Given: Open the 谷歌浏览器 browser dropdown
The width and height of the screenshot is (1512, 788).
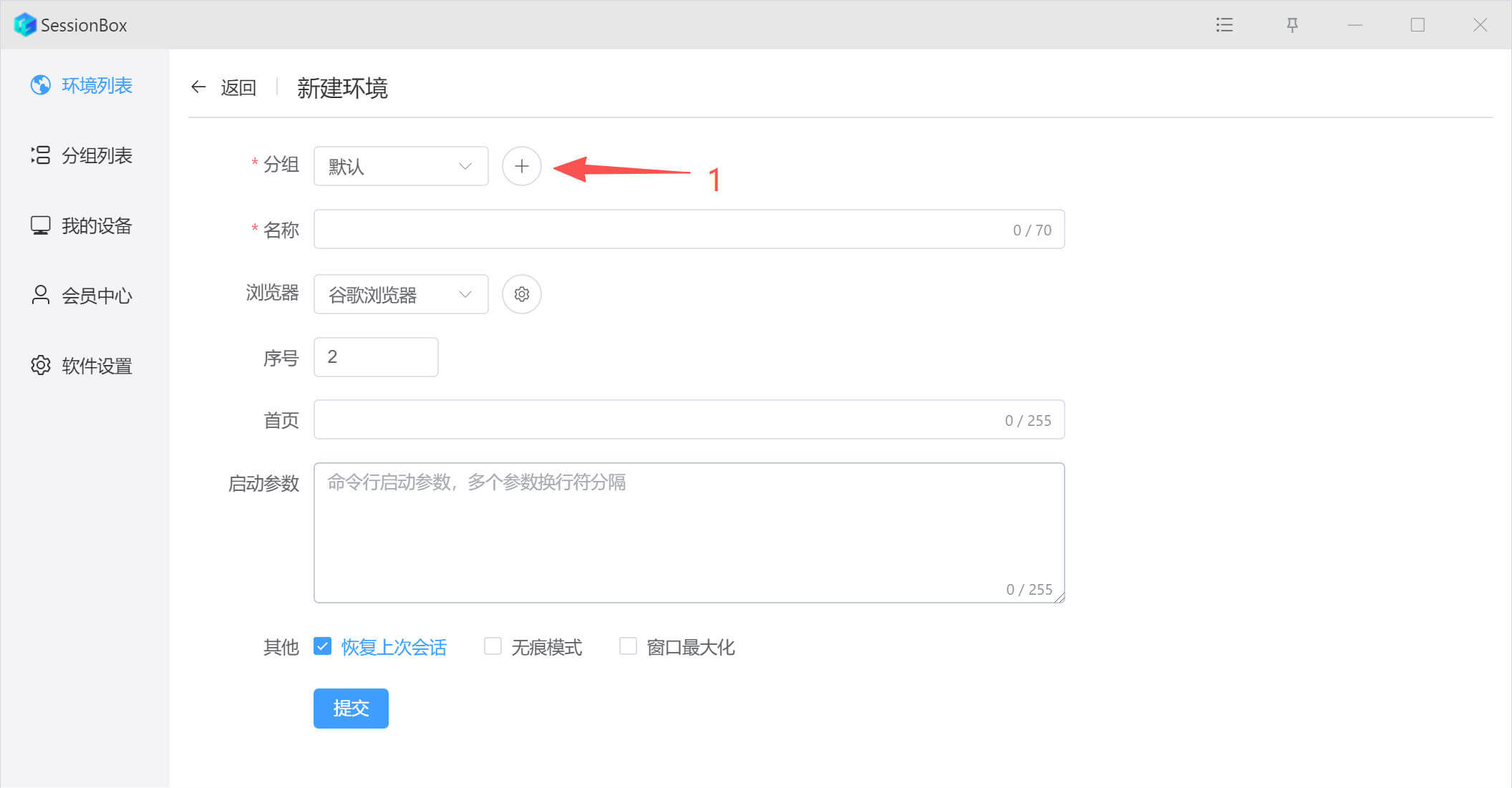Looking at the screenshot, I should pos(401,294).
